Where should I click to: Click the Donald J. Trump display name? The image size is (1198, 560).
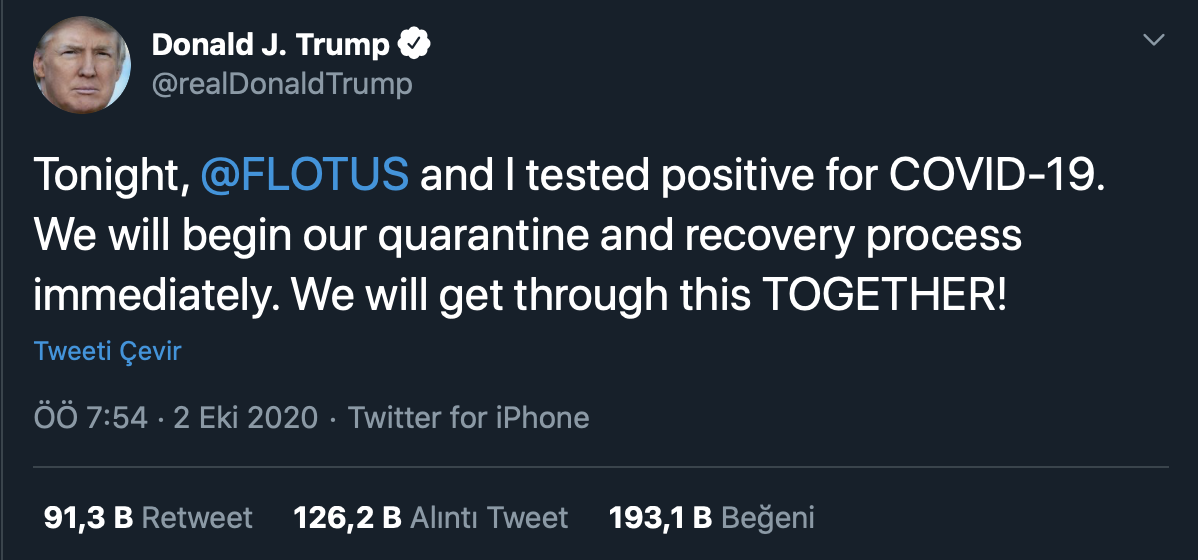click(270, 44)
